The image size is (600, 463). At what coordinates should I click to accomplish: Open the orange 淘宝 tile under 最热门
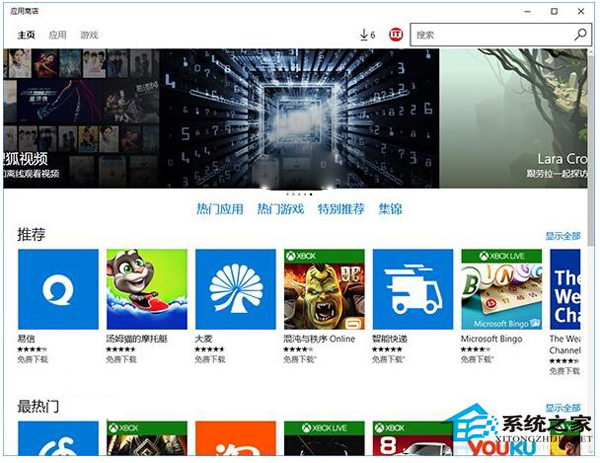tap(236, 438)
